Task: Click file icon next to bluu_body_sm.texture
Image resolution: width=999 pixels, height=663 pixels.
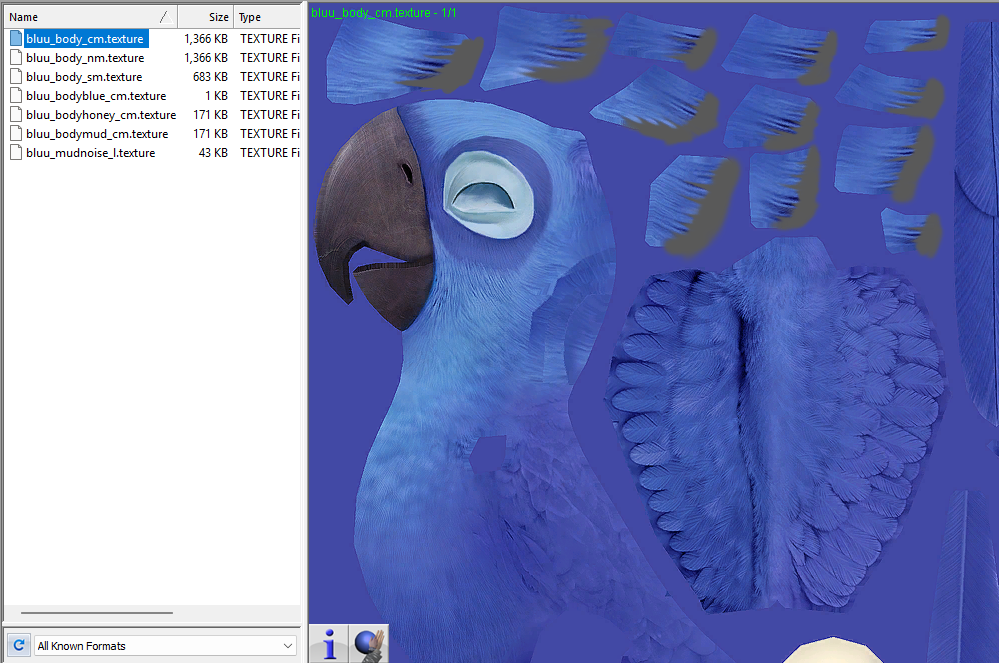Action: point(16,77)
